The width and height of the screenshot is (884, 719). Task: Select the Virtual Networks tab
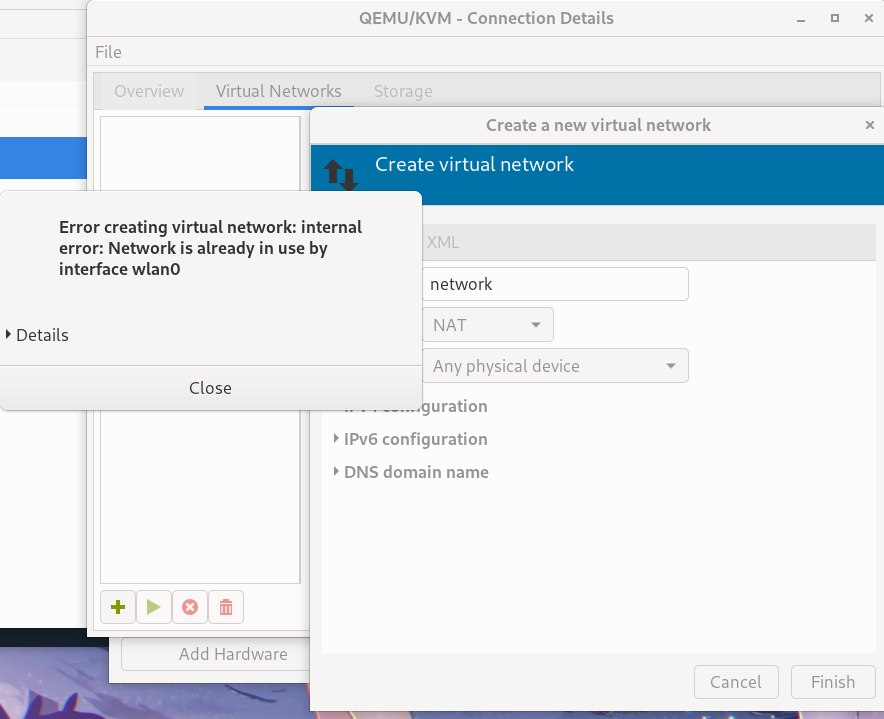[x=279, y=91]
